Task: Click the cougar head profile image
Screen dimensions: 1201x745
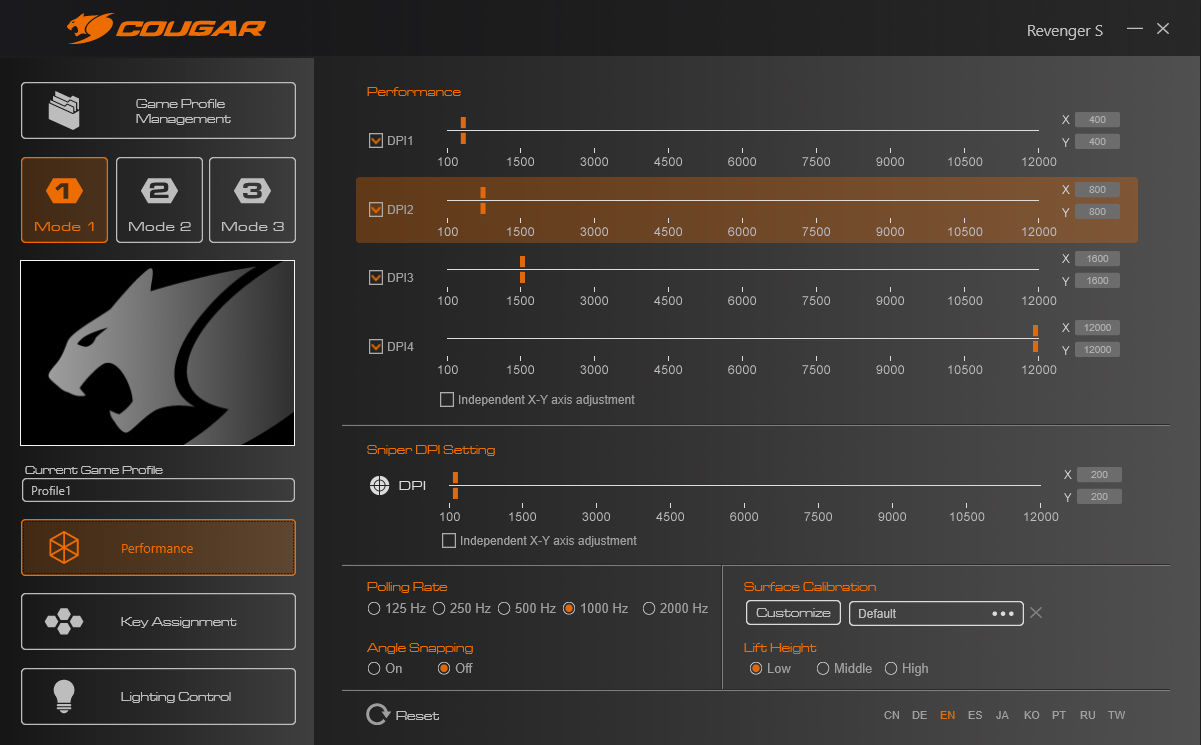Action: 158,353
